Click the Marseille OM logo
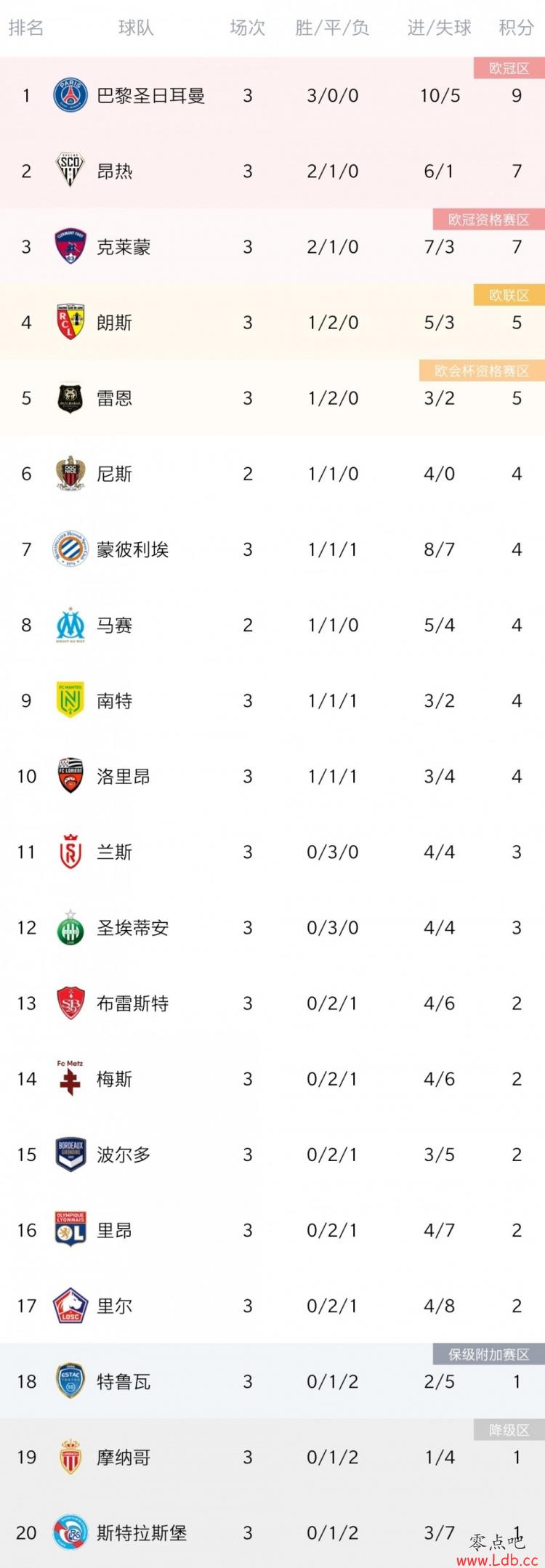The height and width of the screenshot is (1568, 545). click(70, 625)
